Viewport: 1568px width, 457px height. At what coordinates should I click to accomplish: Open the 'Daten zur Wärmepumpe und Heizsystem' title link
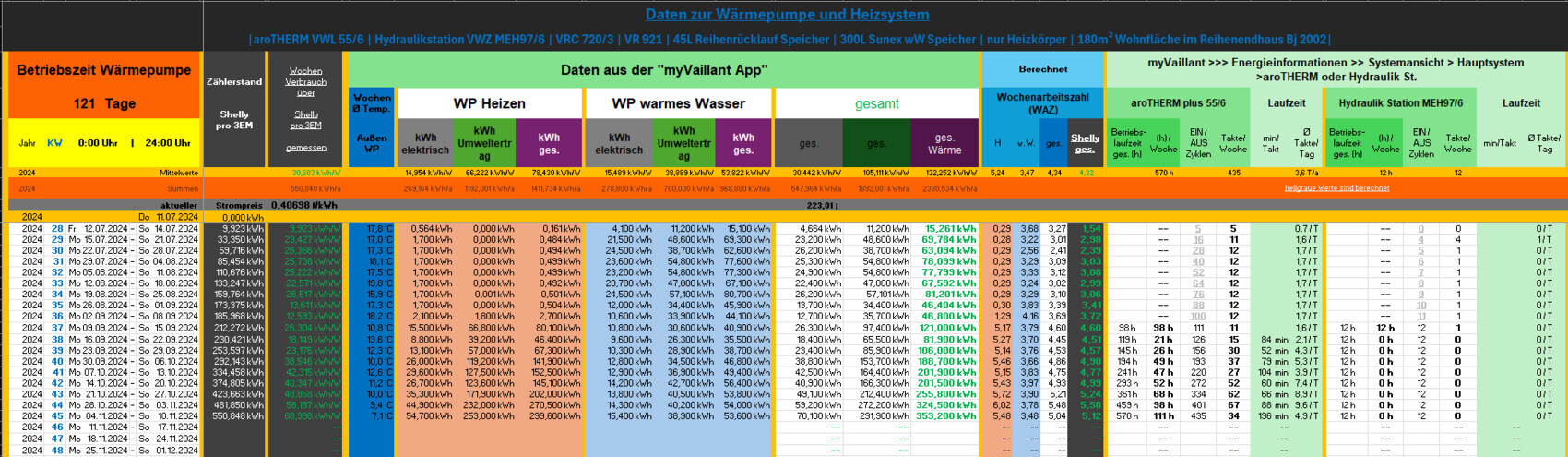pos(787,14)
